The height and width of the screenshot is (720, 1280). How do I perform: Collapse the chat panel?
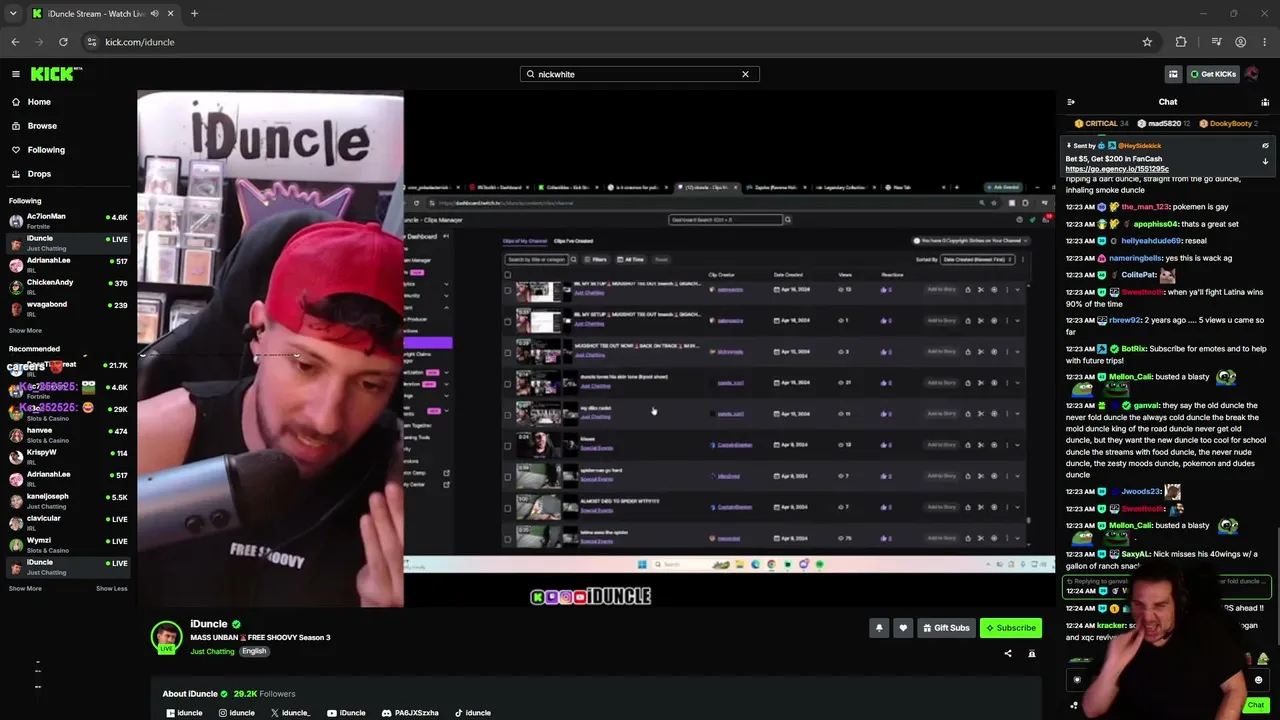pyautogui.click(x=1071, y=102)
